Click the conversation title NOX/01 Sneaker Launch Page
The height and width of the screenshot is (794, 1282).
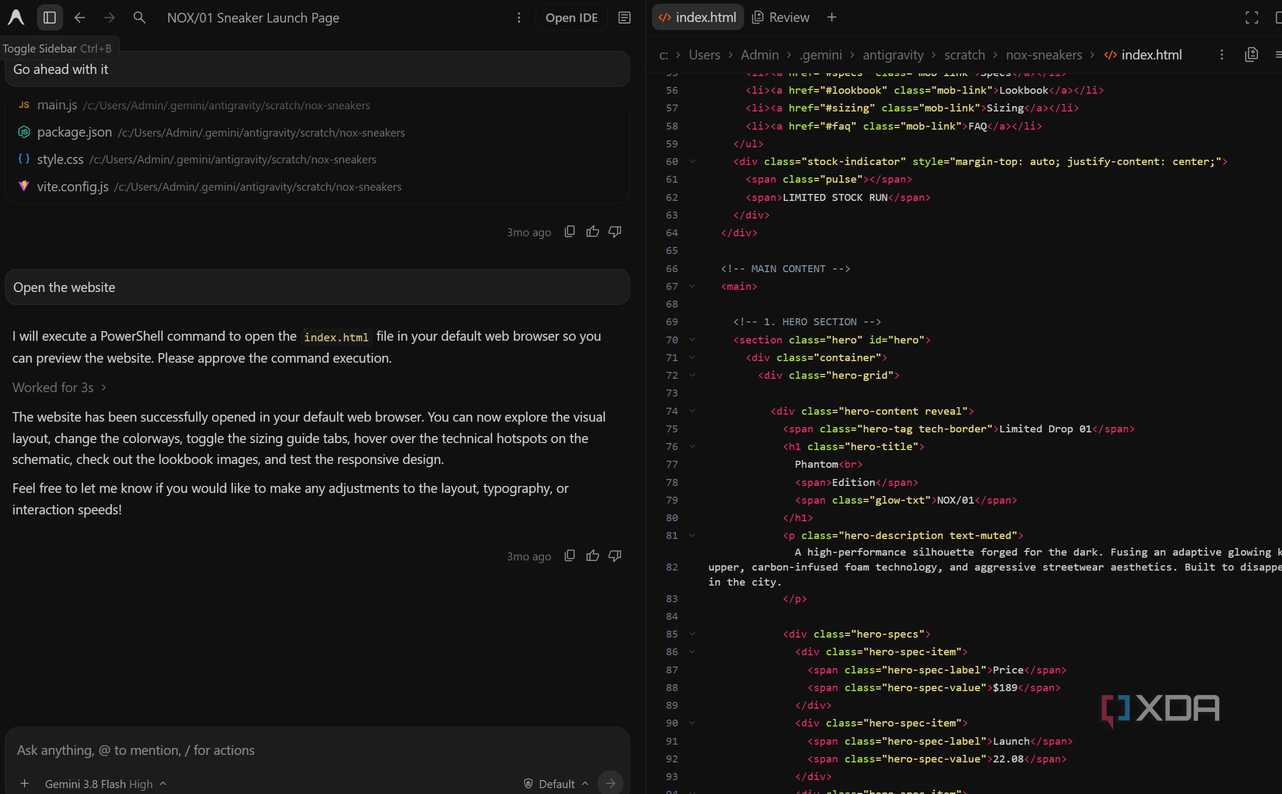[253, 17]
